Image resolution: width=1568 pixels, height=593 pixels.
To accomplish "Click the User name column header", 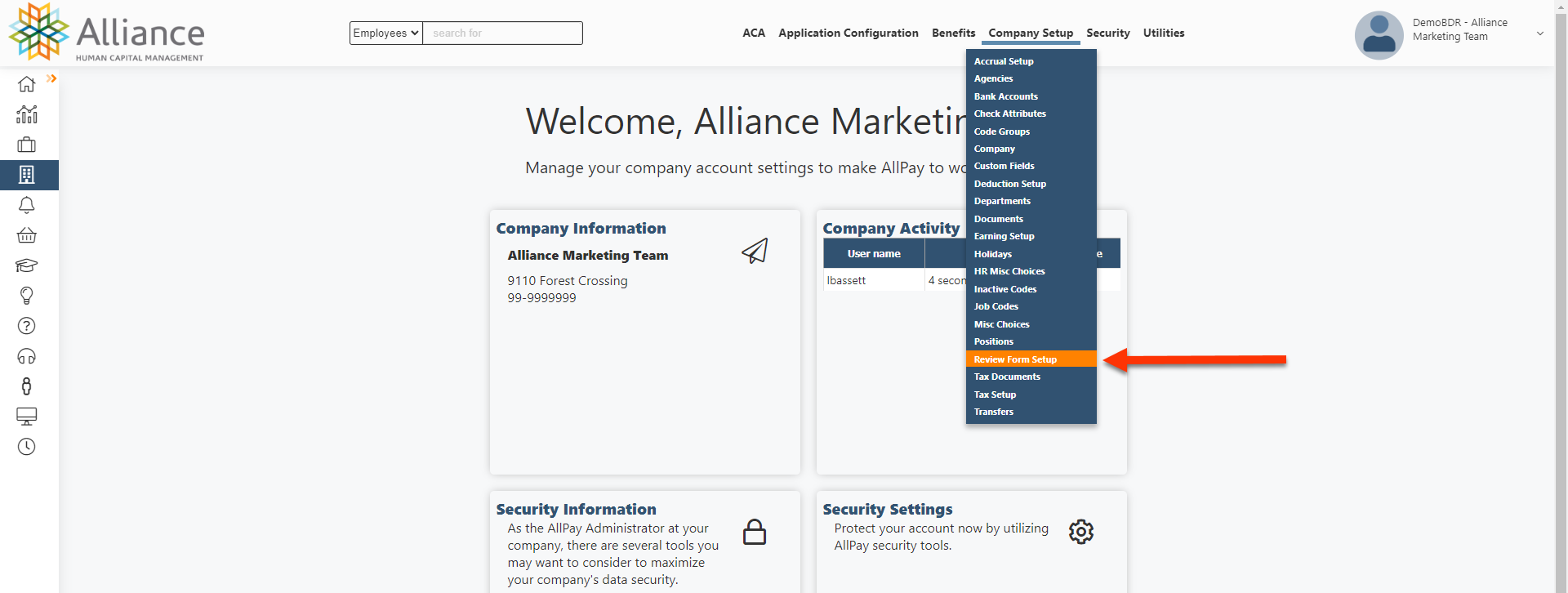I will (x=874, y=253).
